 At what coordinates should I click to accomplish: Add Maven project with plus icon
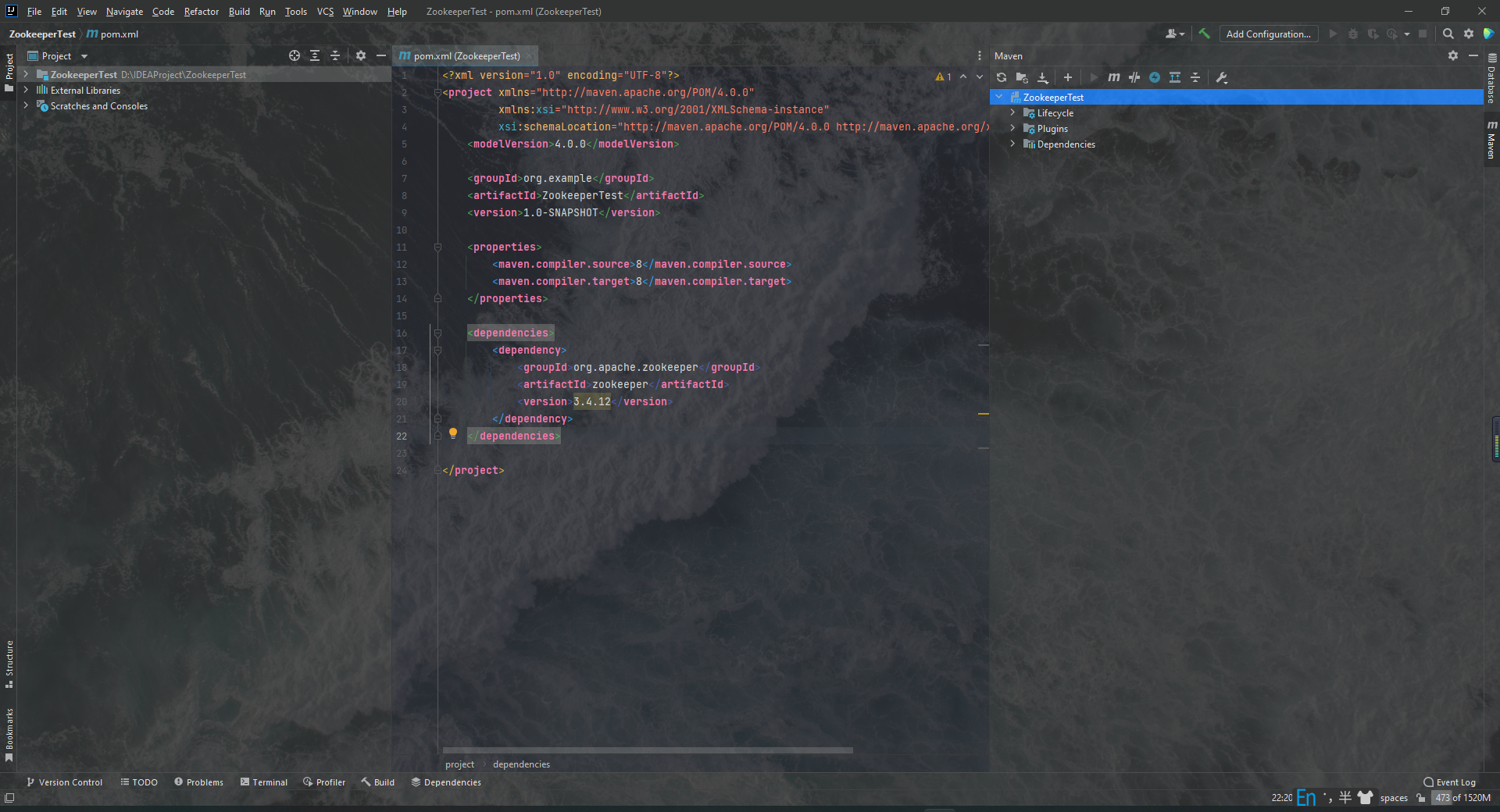coord(1068,77)
